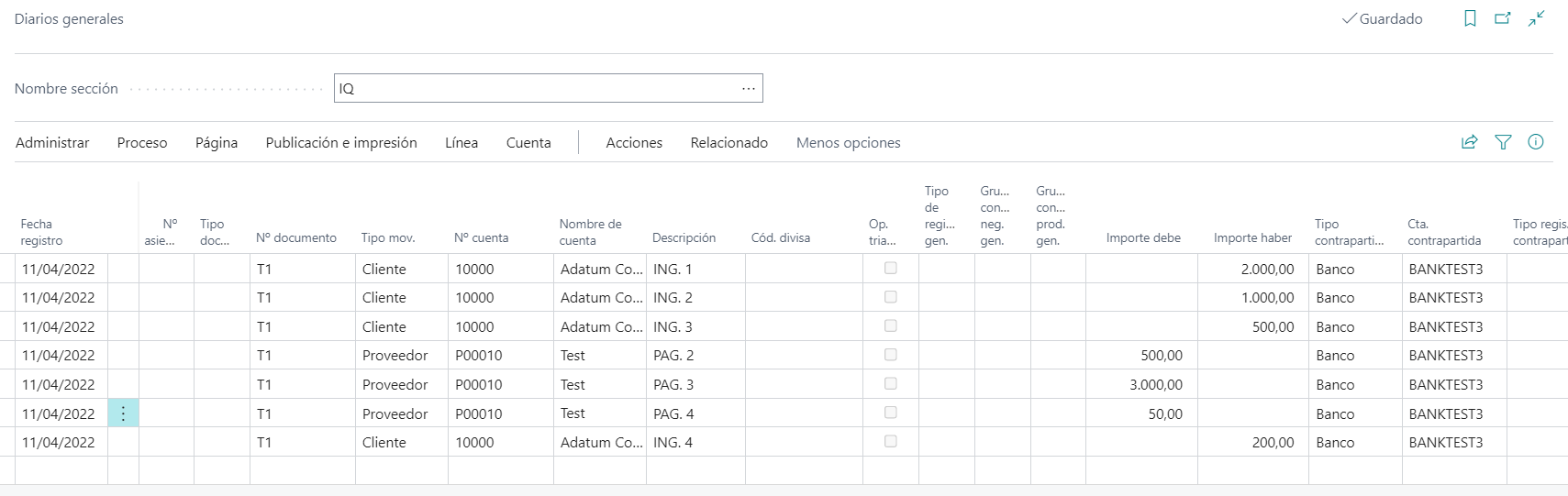
Task: Toggle Op. triangular checkbox on ING. 1 row
Action: (x=890, y=269)
